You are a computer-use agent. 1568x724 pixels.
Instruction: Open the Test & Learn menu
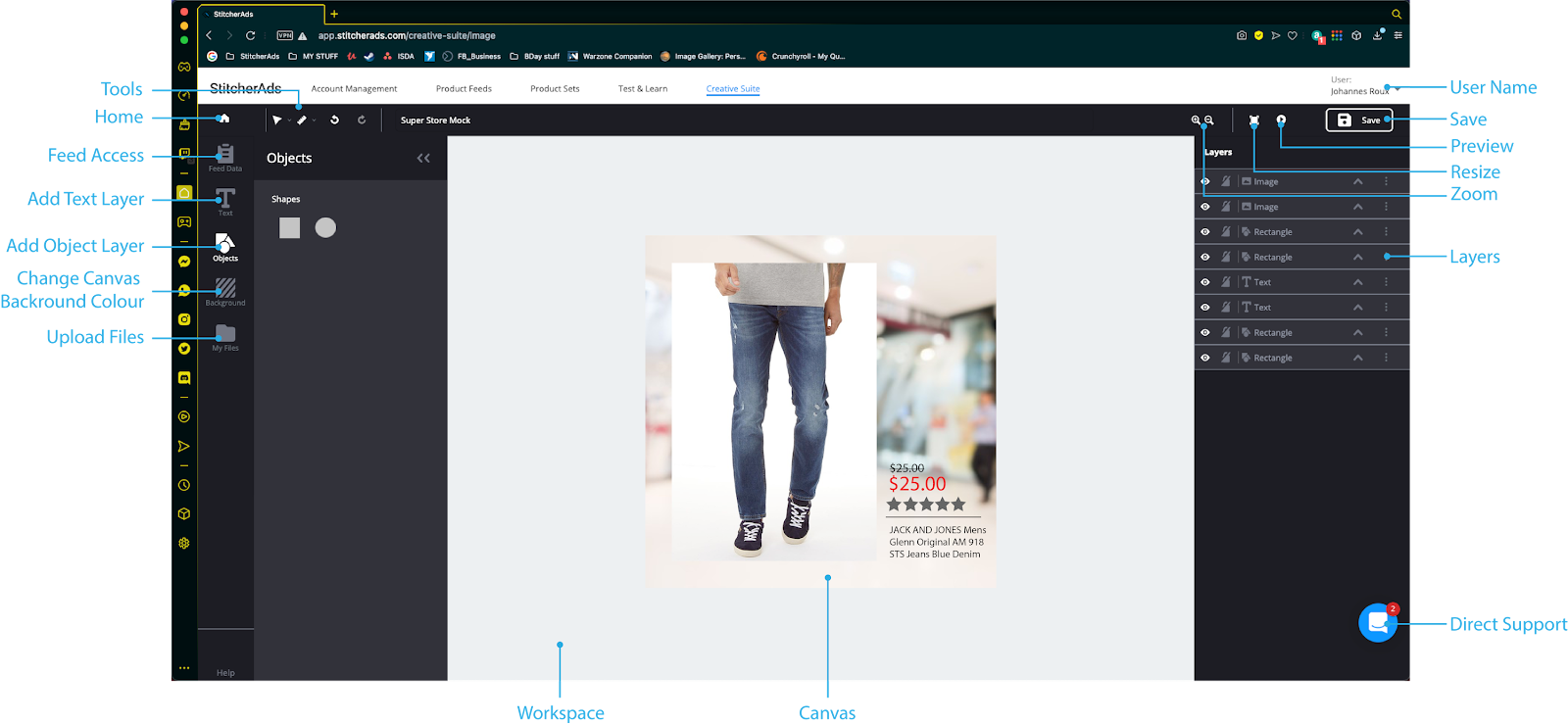pyautogui.click(x=643, y=89)
